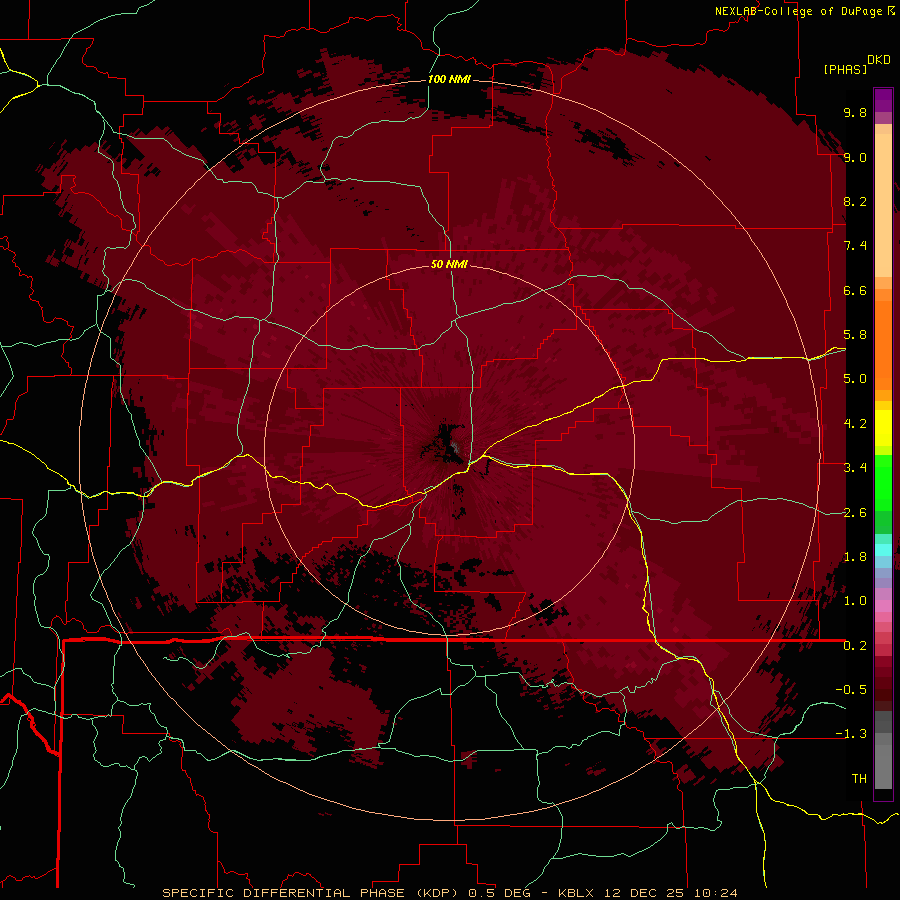Click the -1.3 legend value

[x=851, y=734]
